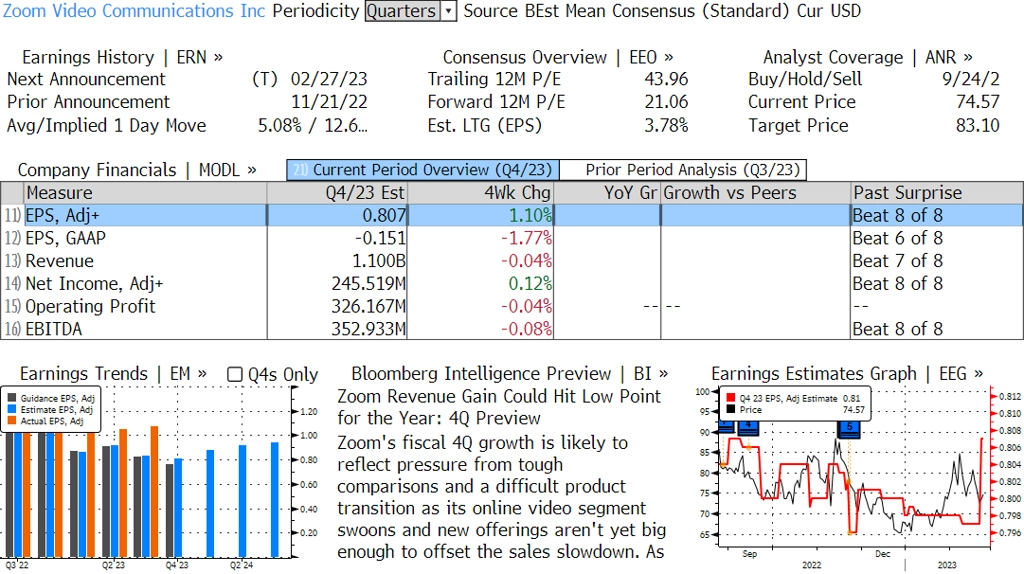Click the 1.100B revenue estimate

click(x=379, y=261)
